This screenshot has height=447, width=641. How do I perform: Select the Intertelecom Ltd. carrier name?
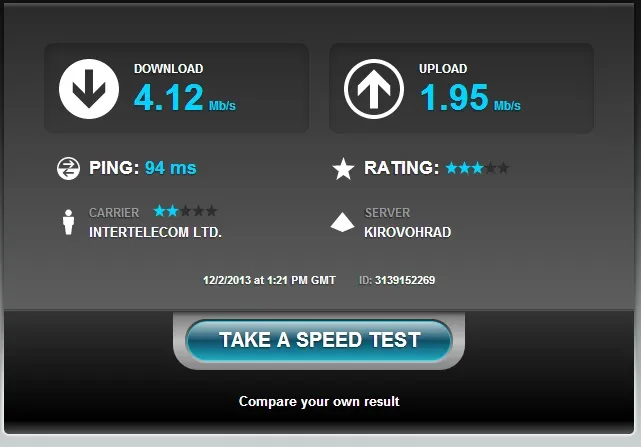(155, 232)
